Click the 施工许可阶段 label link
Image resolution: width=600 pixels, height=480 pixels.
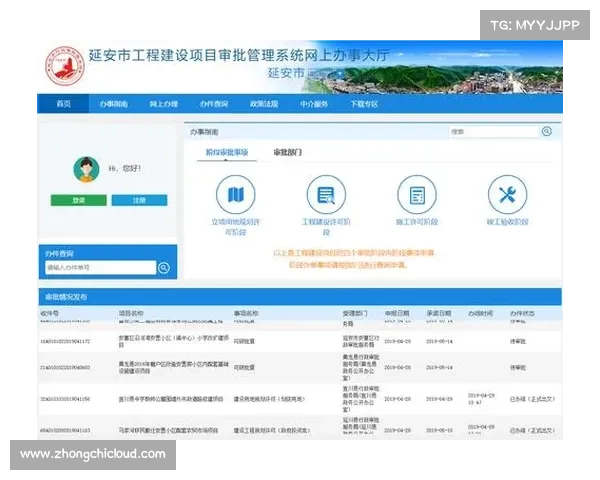[417, 222]
